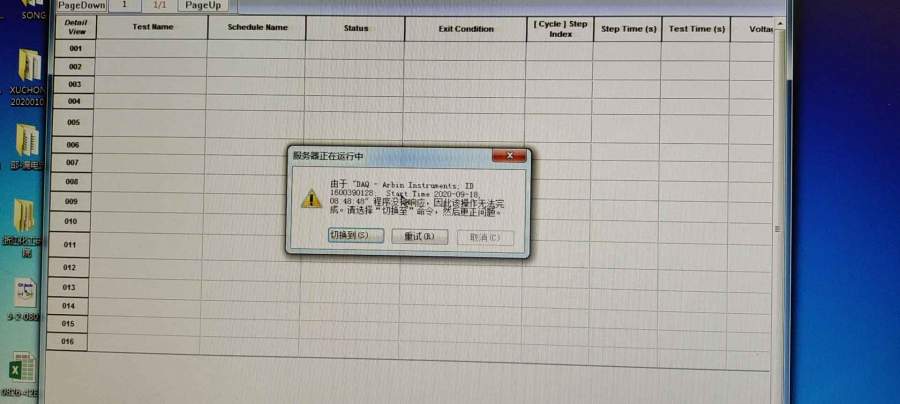Open detail view for channel 011
The width and height of the screenshot is (900, 404).
[x=70, y=245]
